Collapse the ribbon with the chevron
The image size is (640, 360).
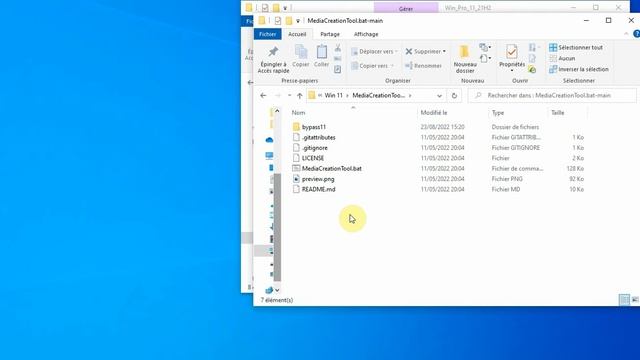click(x=626, y=34)
